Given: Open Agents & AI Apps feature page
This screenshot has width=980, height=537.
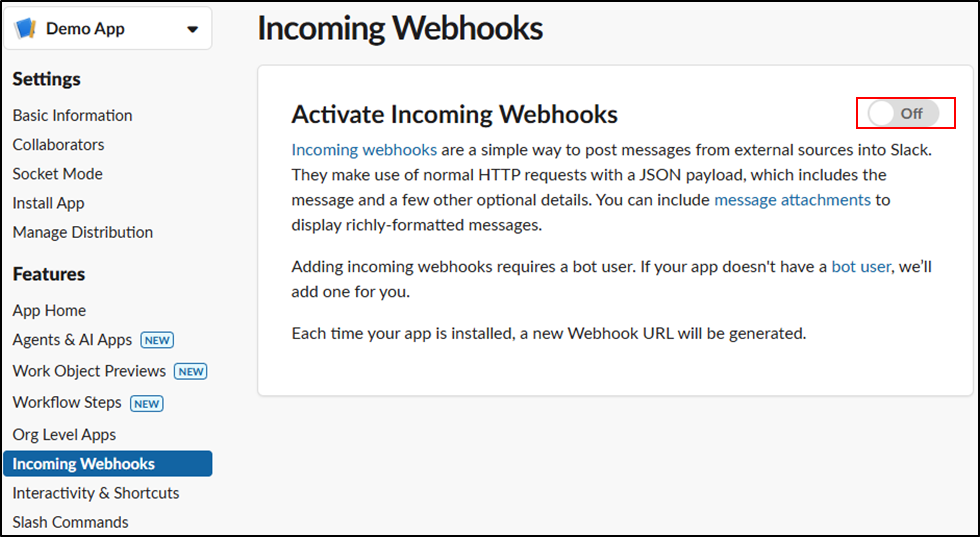Looking at the screenshot, I should (x=72, y=340).
